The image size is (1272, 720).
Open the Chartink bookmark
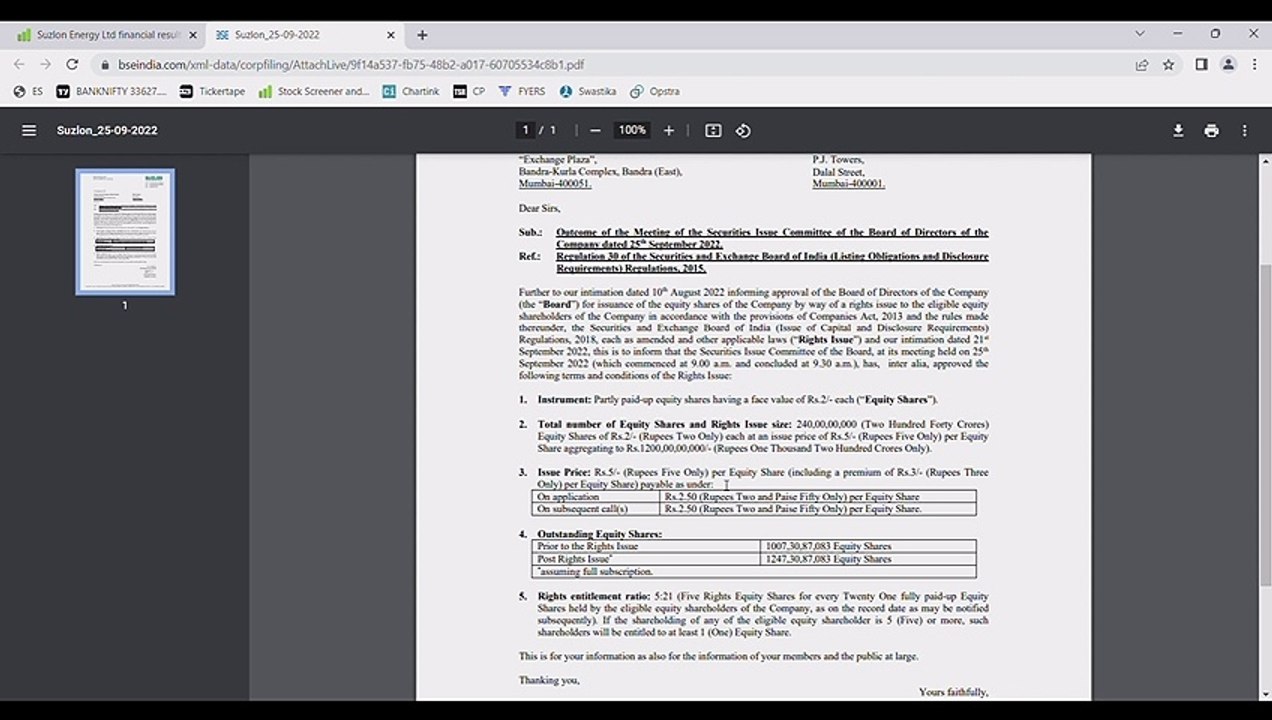(x=410, y=91)
